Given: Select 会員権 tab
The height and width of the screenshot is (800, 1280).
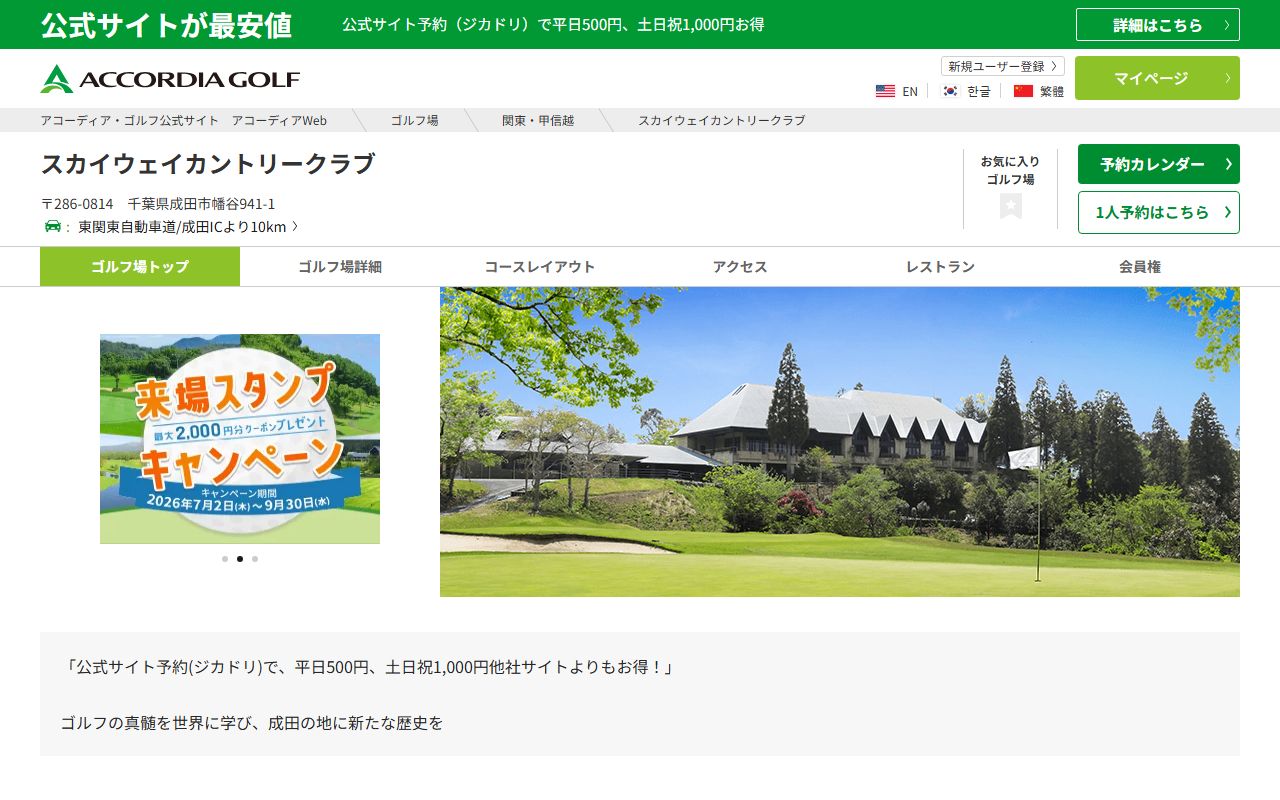Looking at the screenshot, I should click(1140, 267).
